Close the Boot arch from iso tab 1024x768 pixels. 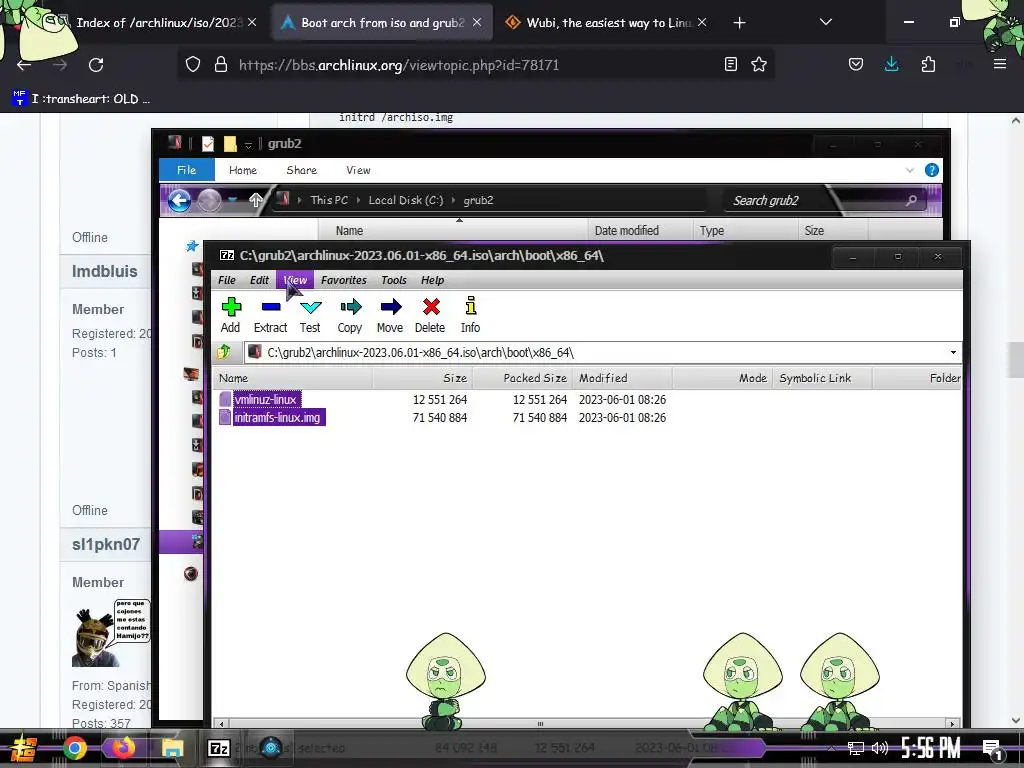pos(477,23)
